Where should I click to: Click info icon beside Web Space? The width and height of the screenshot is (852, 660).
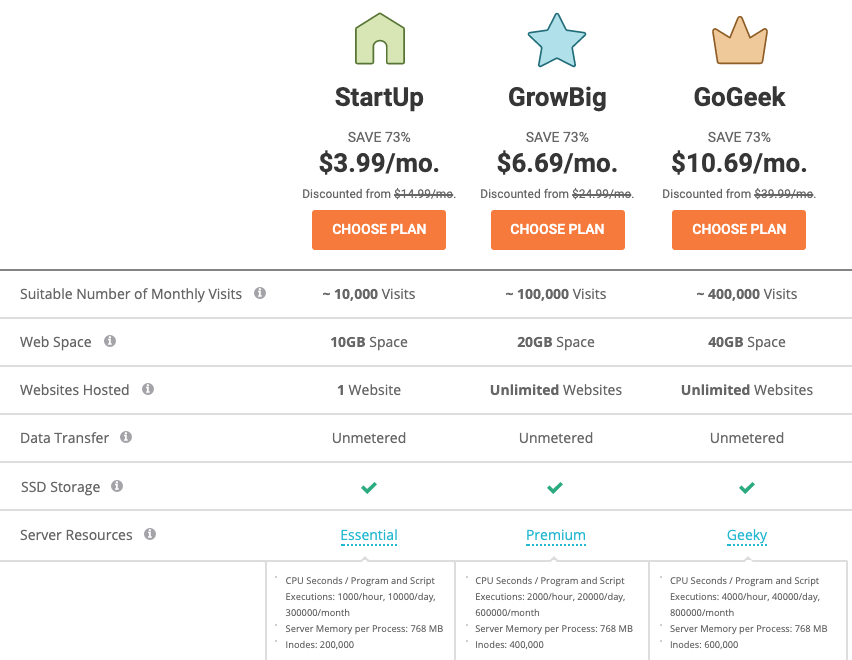click(x=110, y=341)
